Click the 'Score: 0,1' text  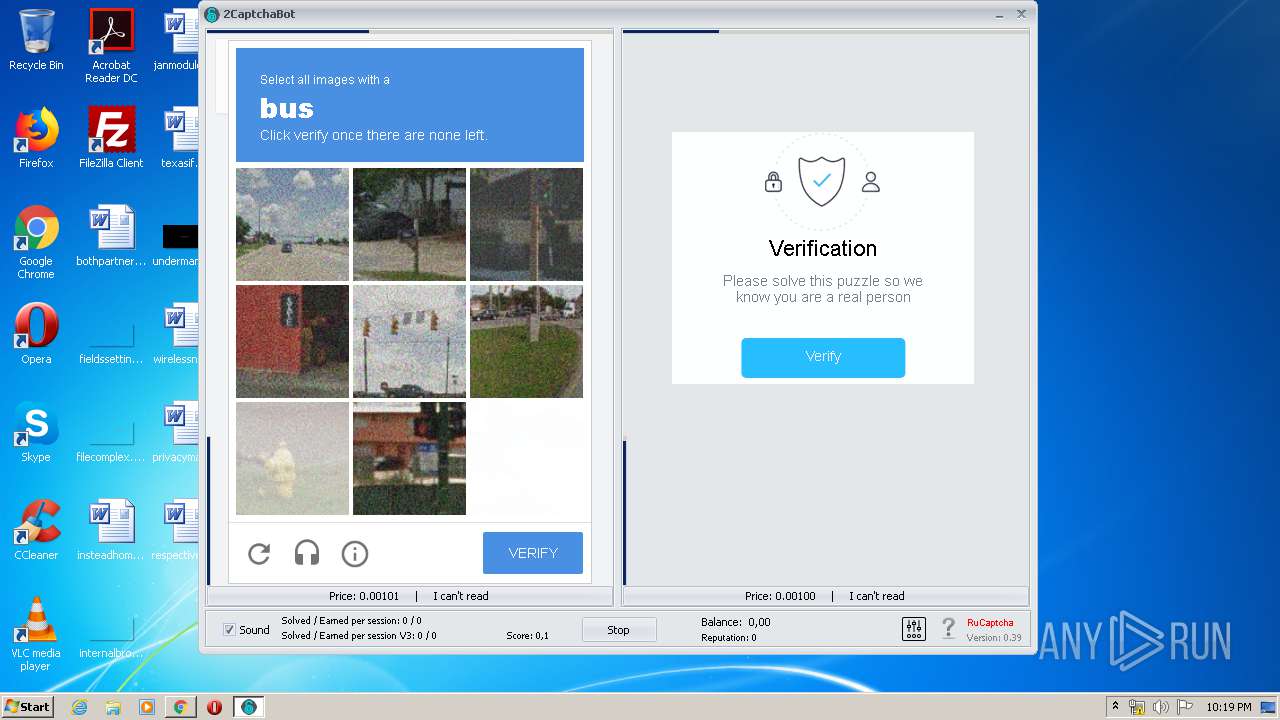pyautogui.click(x=527, y=636)
